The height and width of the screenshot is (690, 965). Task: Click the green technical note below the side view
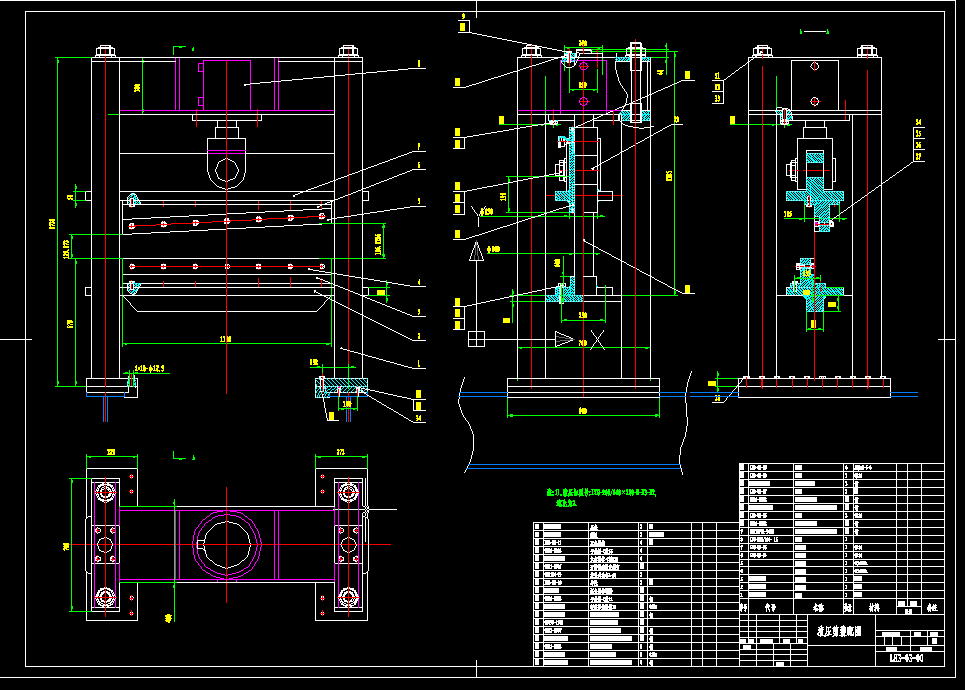pos(601,497)
